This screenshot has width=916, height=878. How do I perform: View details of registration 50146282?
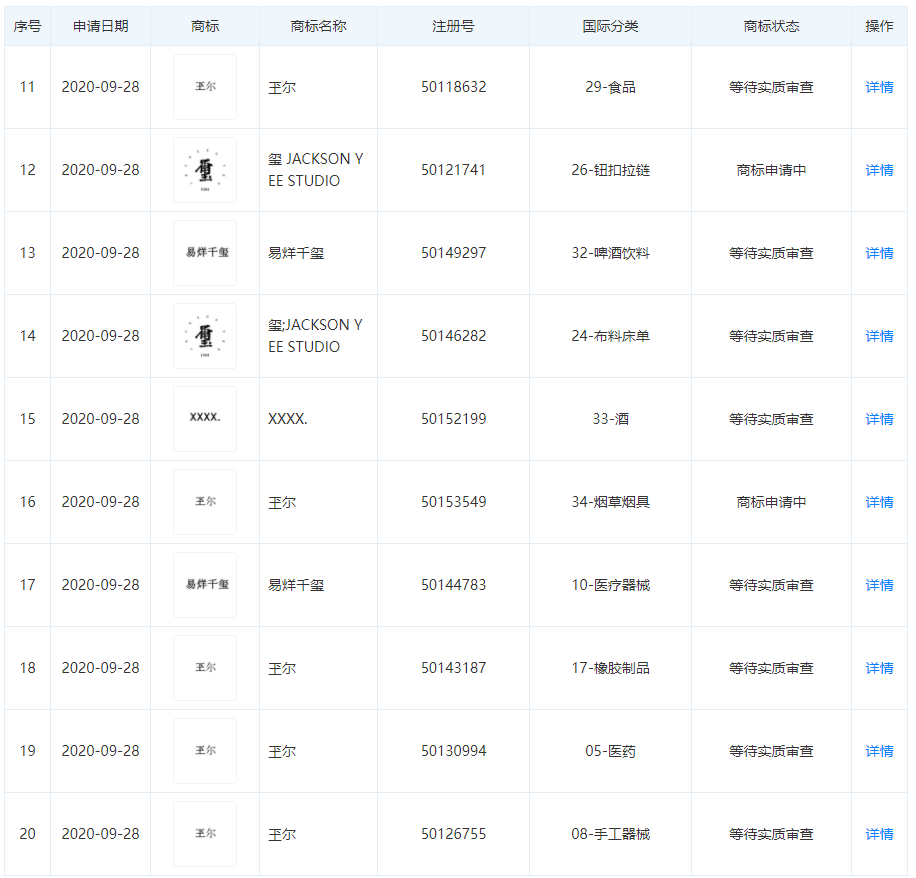[x=879, y=336]
